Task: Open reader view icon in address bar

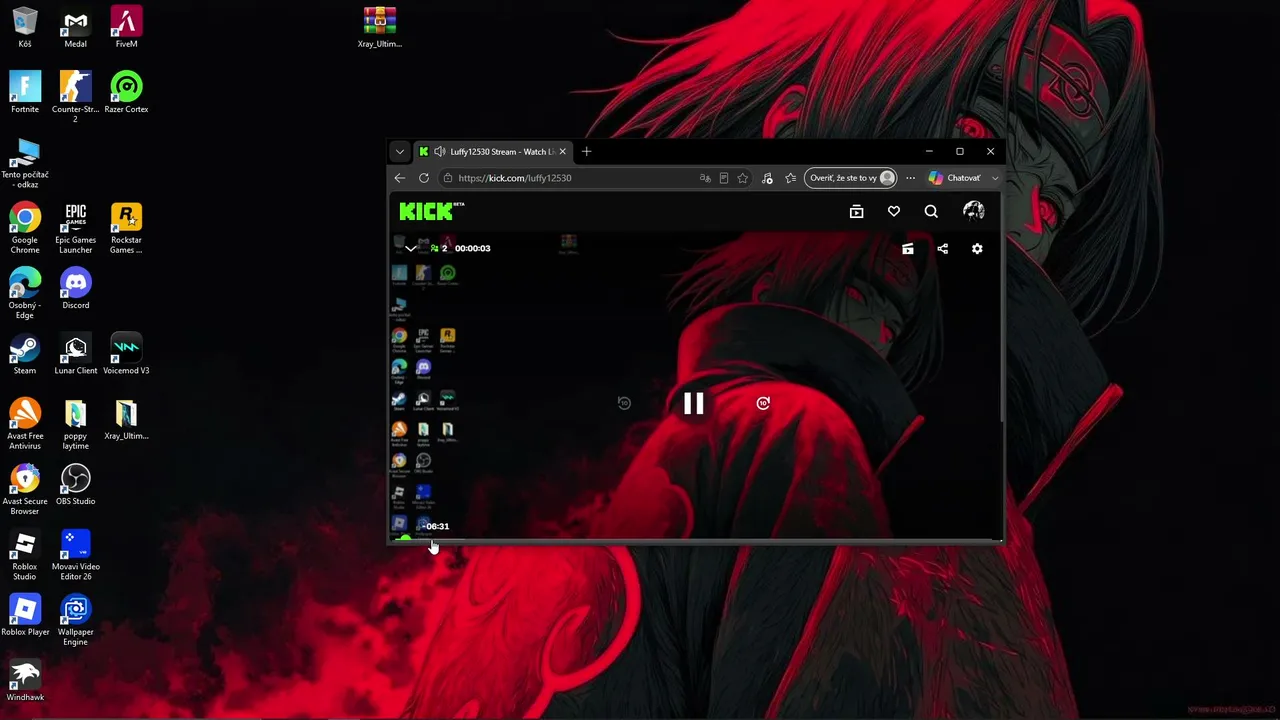Action: [724, 178]
